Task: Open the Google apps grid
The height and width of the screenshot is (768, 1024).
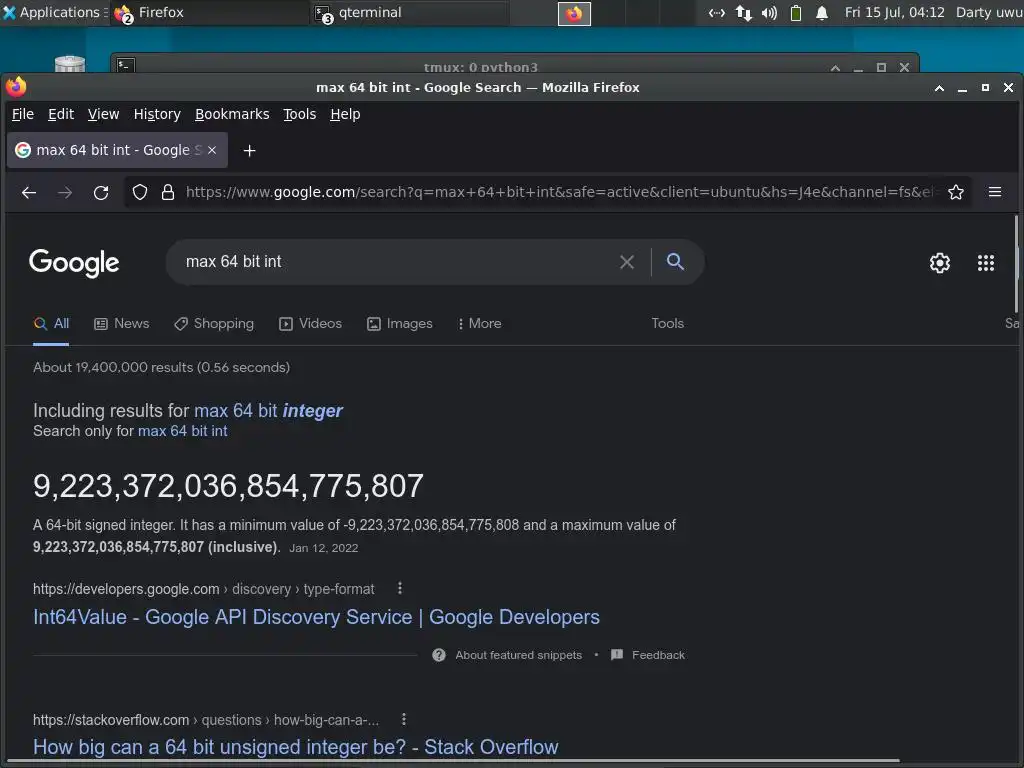Action: click(x=985, y=263)
